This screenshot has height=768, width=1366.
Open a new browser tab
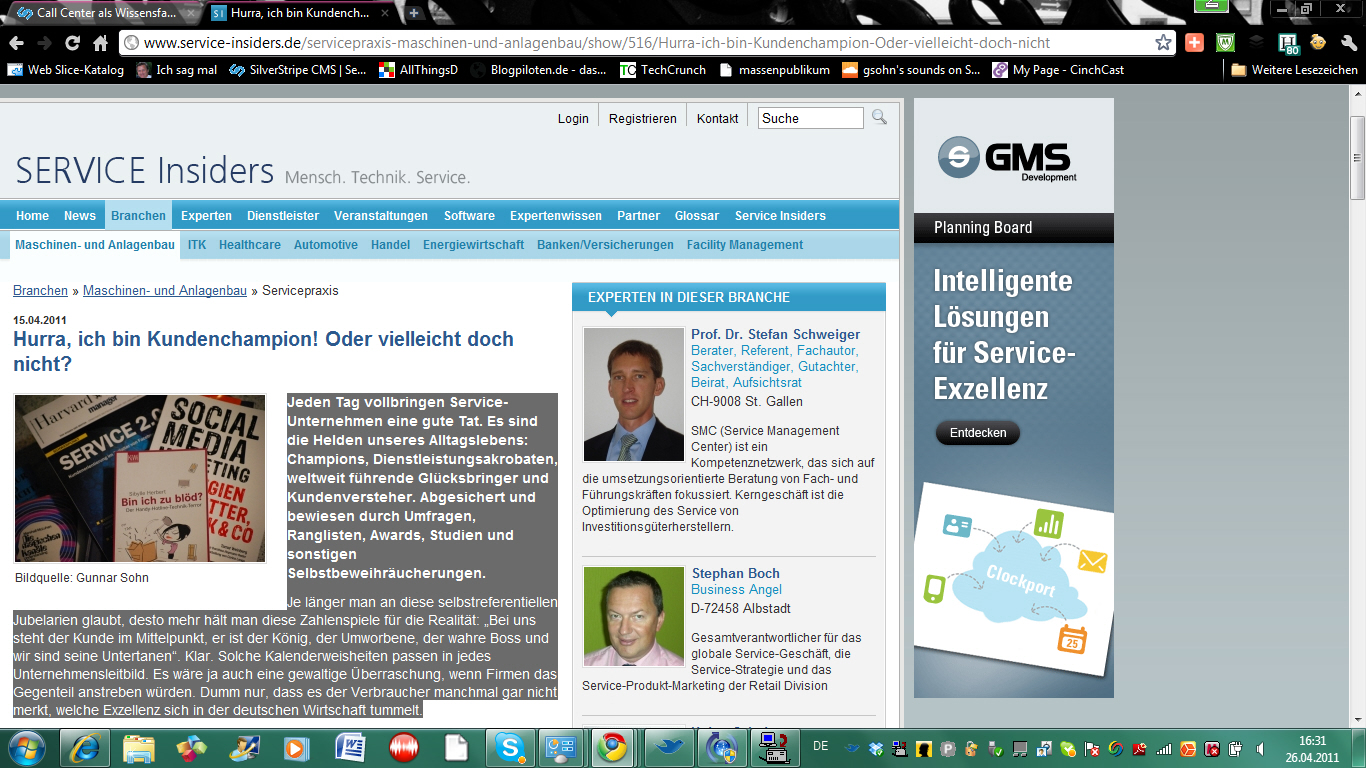(414, 13)
